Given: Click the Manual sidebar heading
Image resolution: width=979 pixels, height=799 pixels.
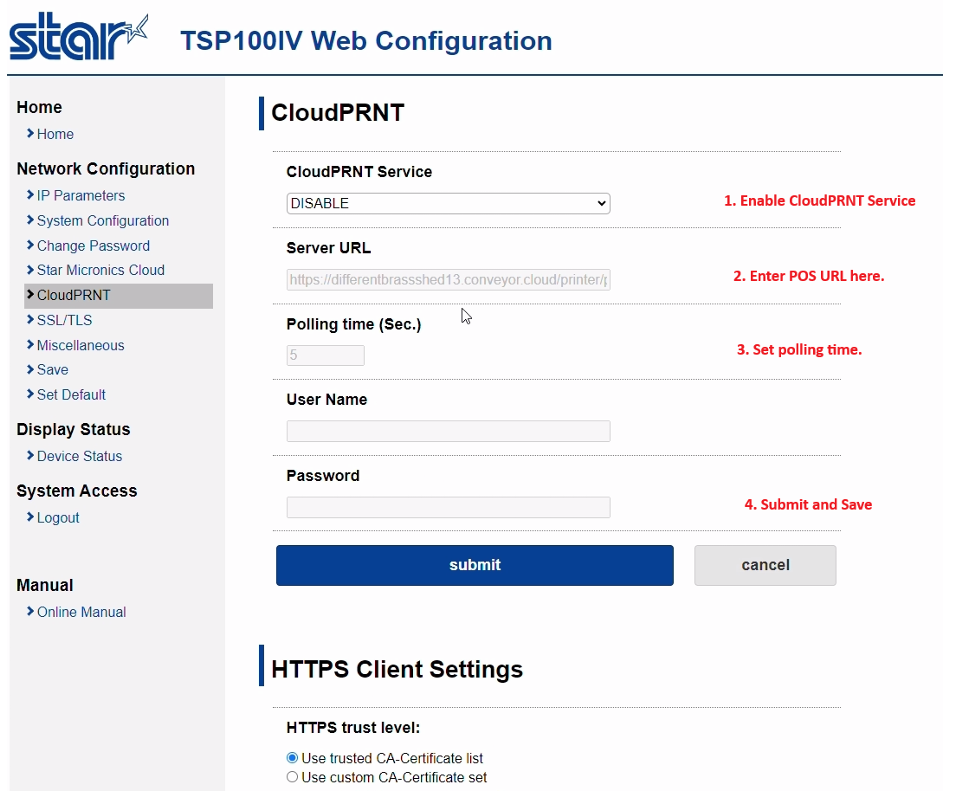Looking at the screenshot, I should tap(45, 586).
